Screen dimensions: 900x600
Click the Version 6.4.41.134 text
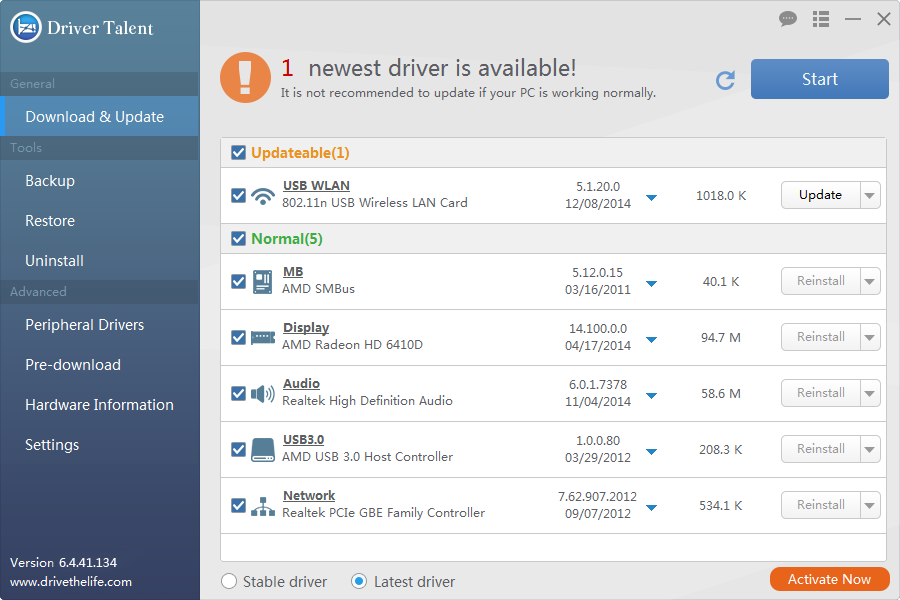click(63, 563)
